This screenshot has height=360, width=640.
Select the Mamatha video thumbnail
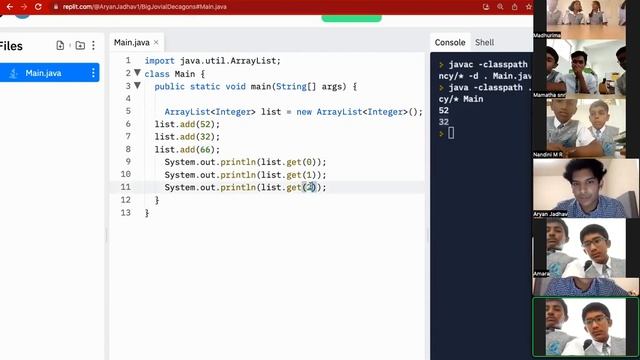[586, 69]
